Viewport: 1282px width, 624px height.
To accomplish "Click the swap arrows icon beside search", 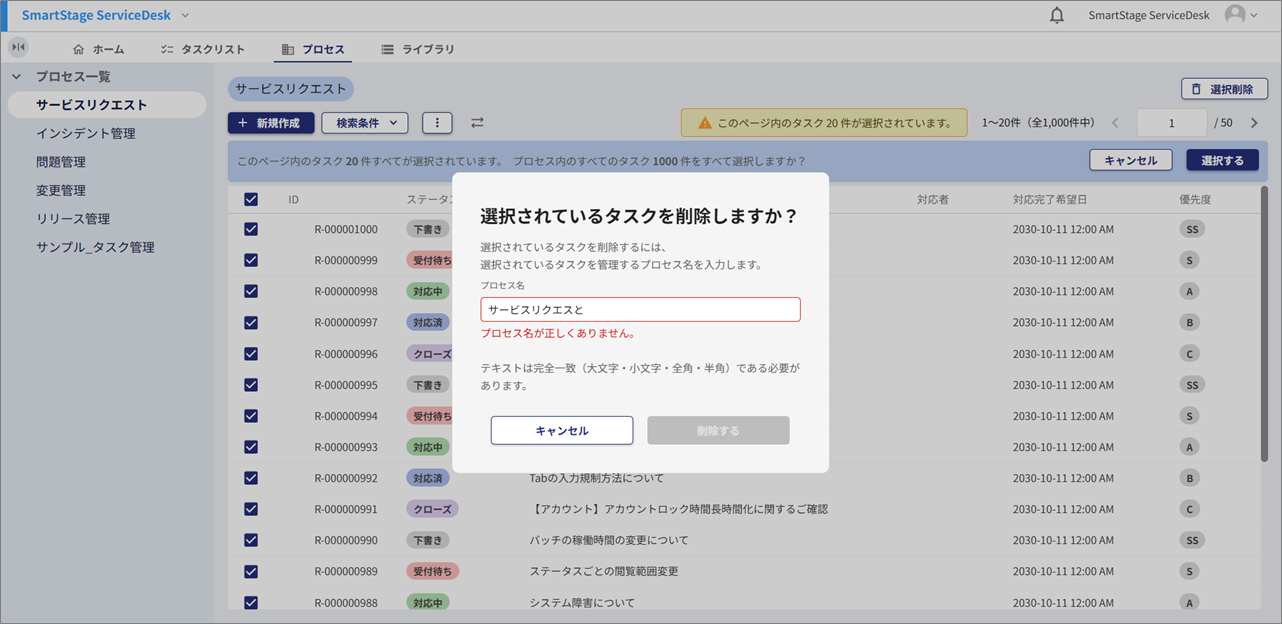I will (x=477, y=123).
